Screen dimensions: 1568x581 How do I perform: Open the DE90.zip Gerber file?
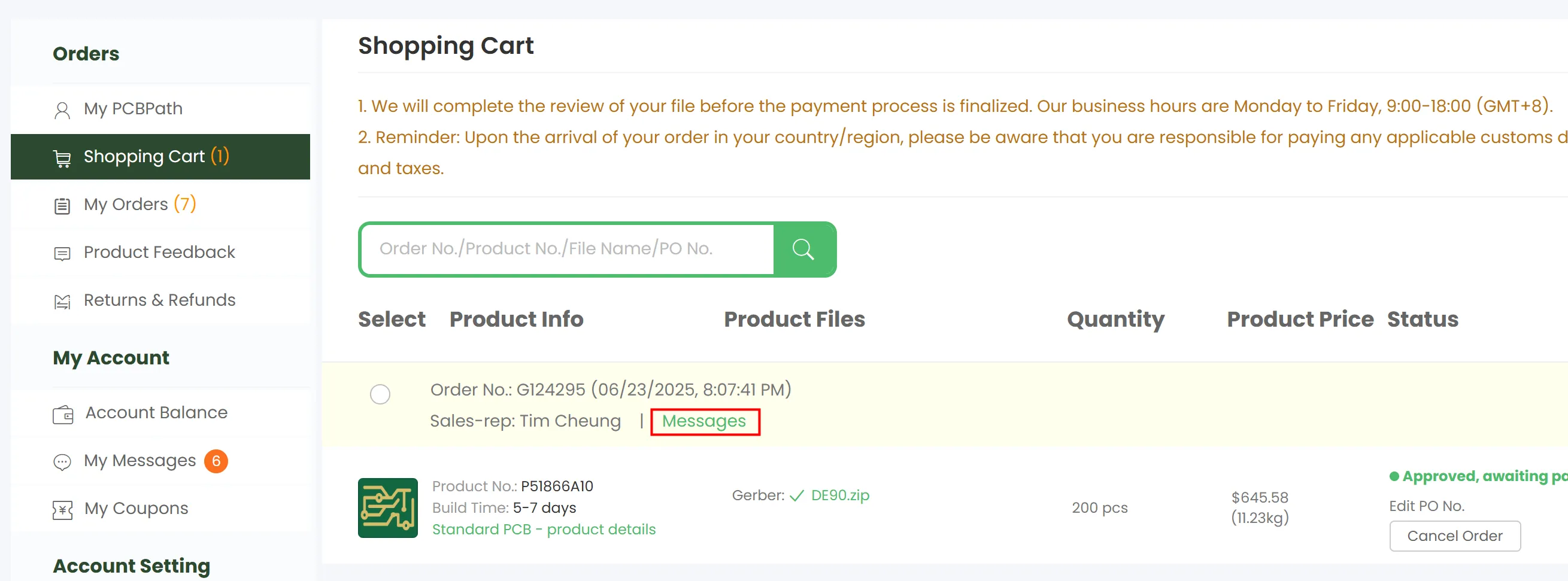pos(839,495)
